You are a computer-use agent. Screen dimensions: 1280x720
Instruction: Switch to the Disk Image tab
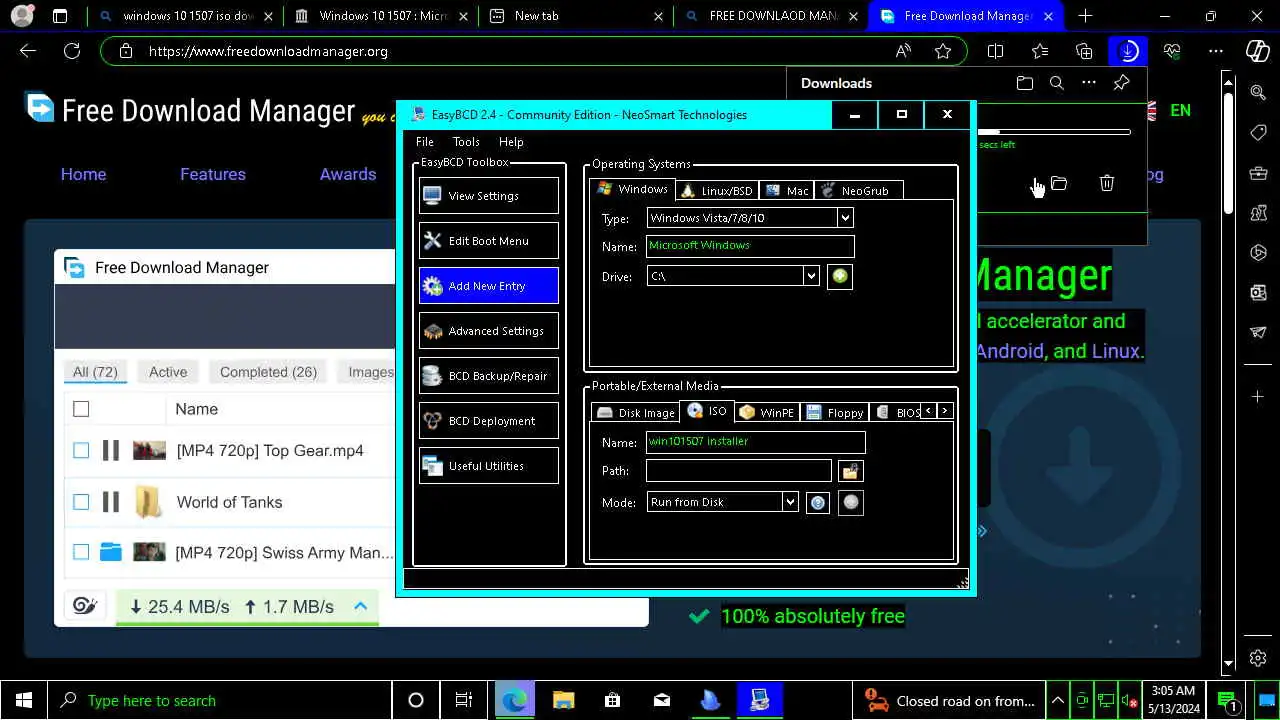[636, 412]
